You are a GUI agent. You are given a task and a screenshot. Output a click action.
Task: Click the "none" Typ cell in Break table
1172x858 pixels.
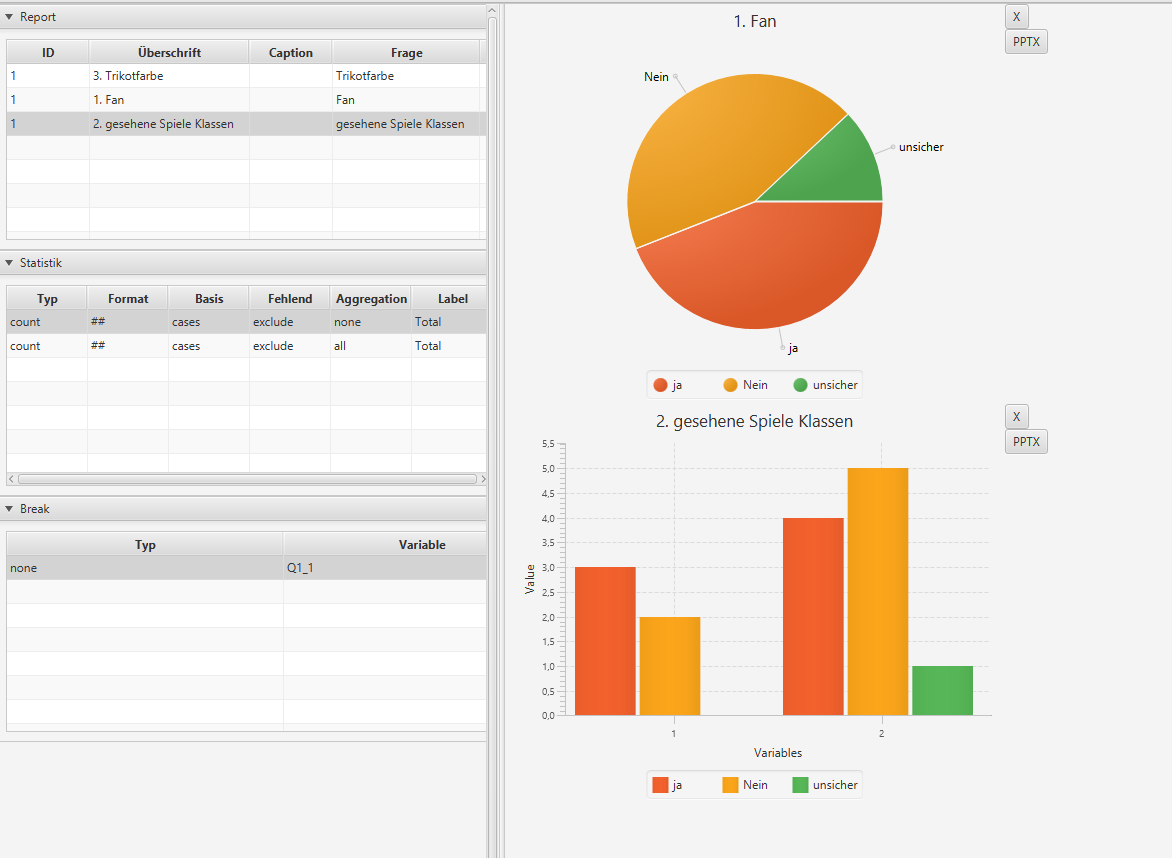pos(145,568)
